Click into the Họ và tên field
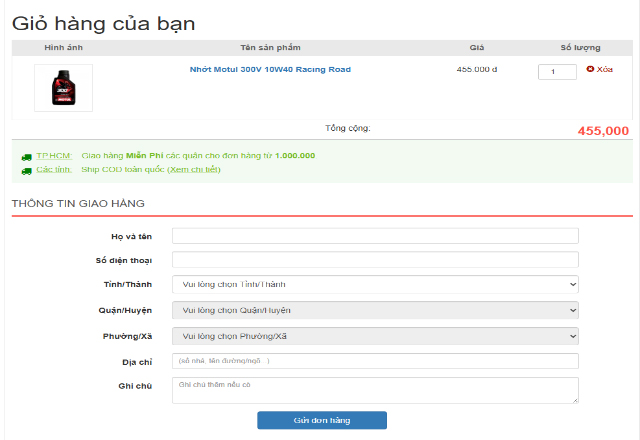Image resolution: width=640 pixels, height=440 pixels. pyautogui.click(x=375, y=236)
